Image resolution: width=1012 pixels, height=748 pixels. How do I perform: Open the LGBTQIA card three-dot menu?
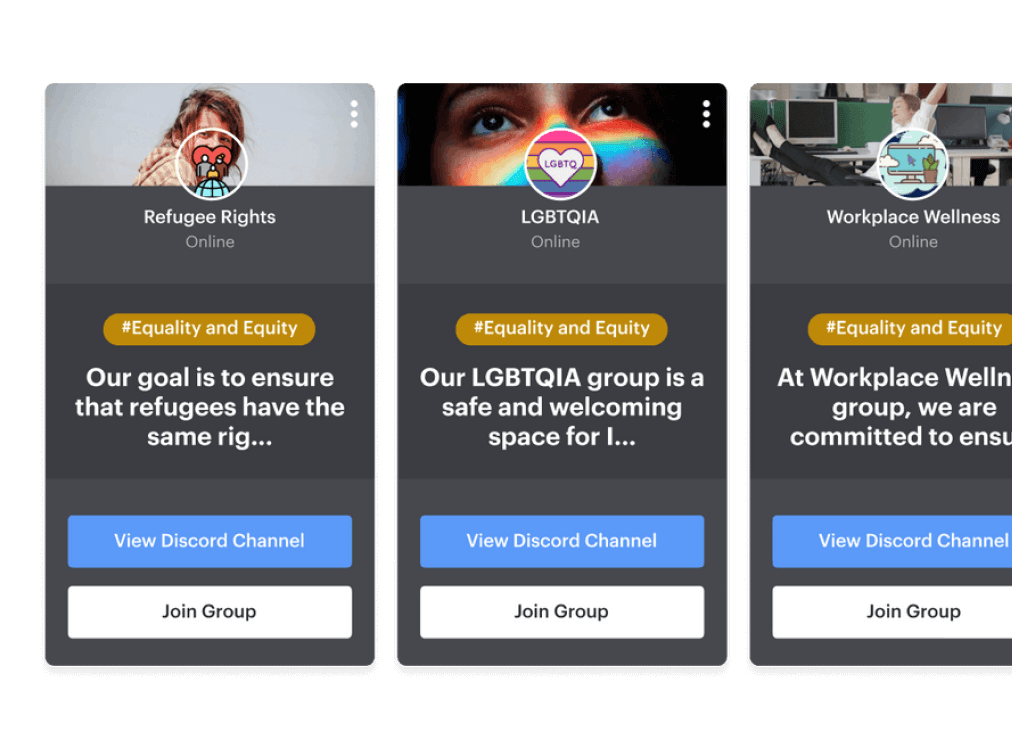[x=706, y=114]
